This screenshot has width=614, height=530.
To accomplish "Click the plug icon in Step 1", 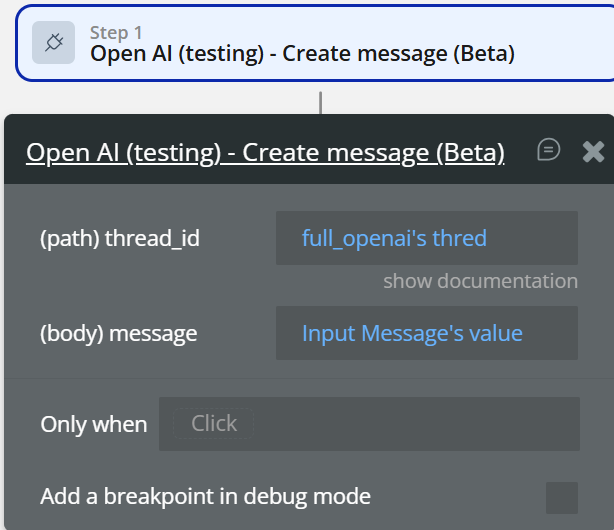I will coord(53,43).
